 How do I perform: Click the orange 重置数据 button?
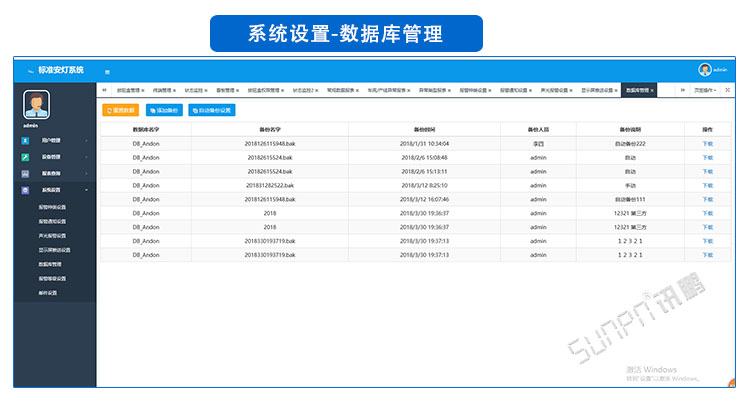(121, 110)
